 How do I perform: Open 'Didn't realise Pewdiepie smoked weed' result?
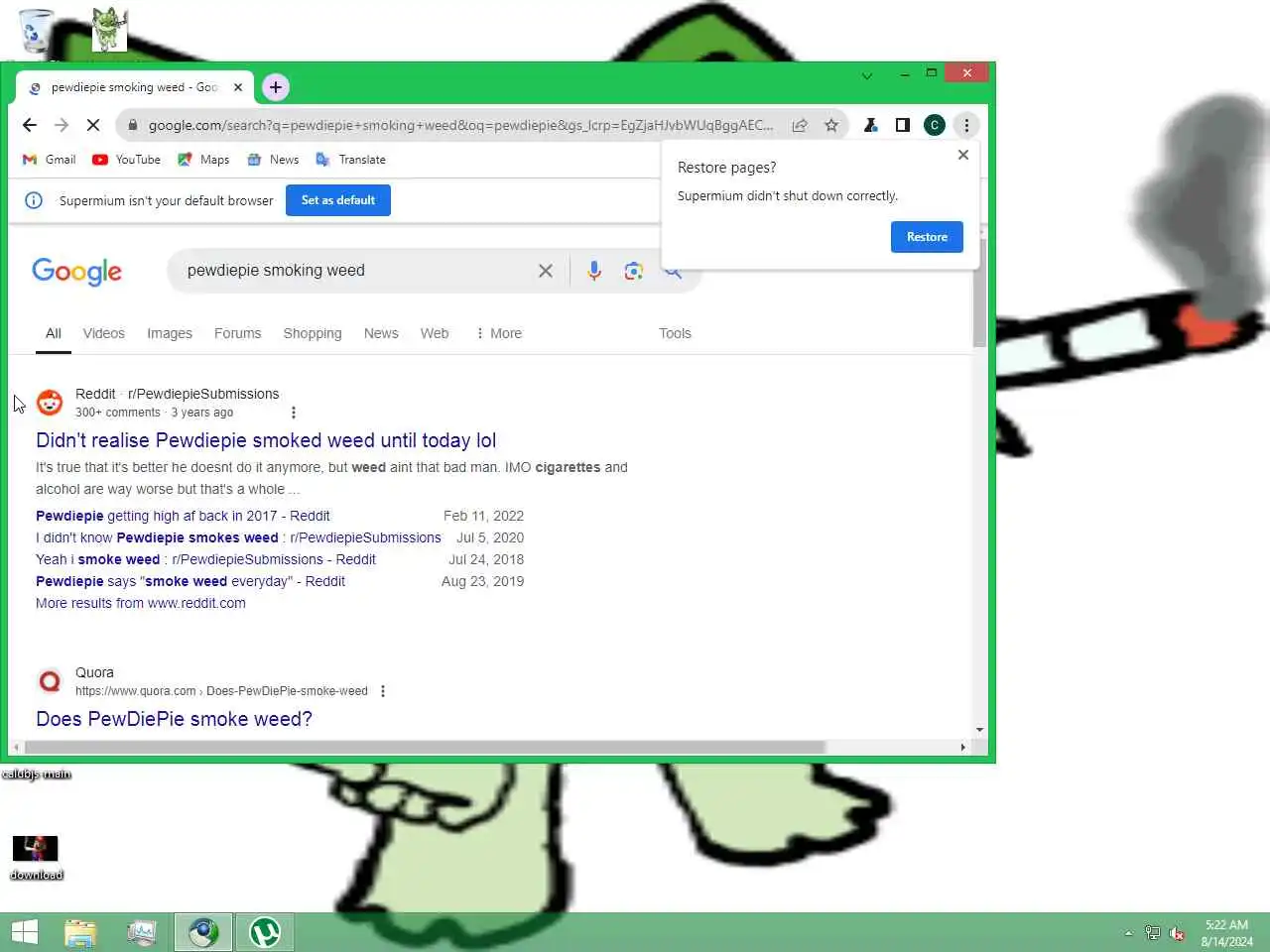pyautogui.click(x=266, y=440)
